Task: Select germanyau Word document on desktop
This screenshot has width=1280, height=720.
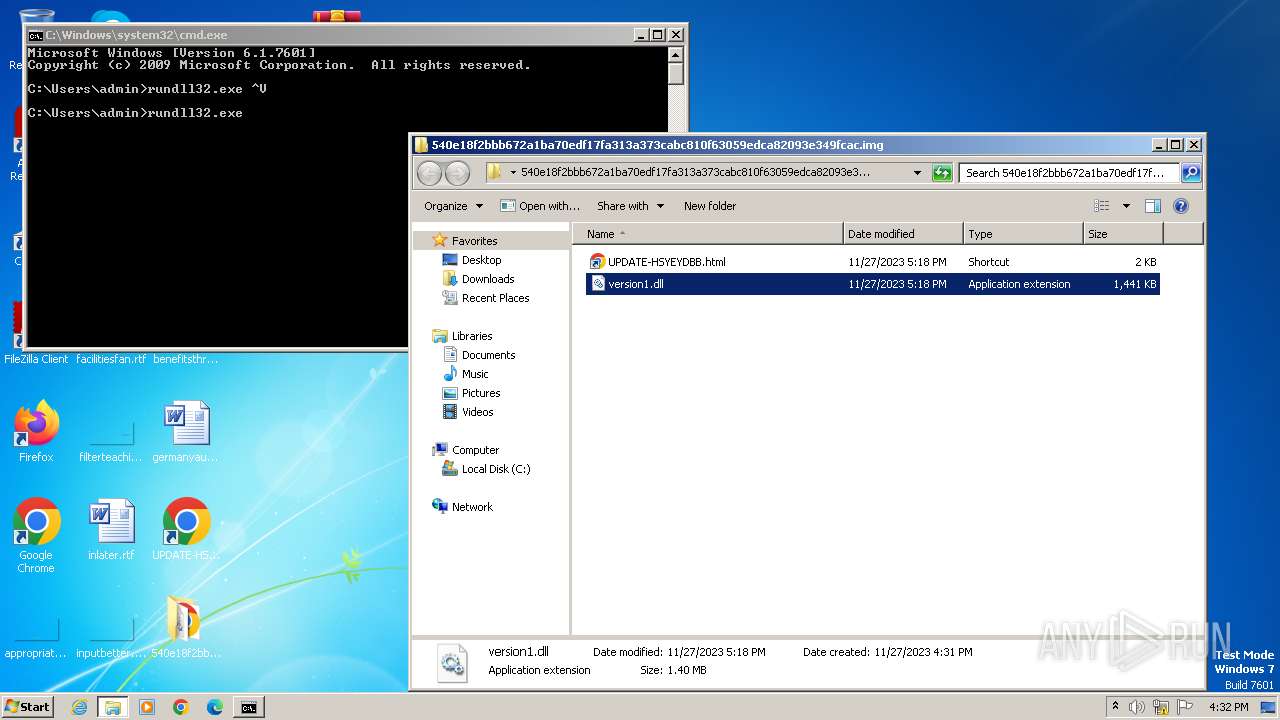Action: pos(186,432)
